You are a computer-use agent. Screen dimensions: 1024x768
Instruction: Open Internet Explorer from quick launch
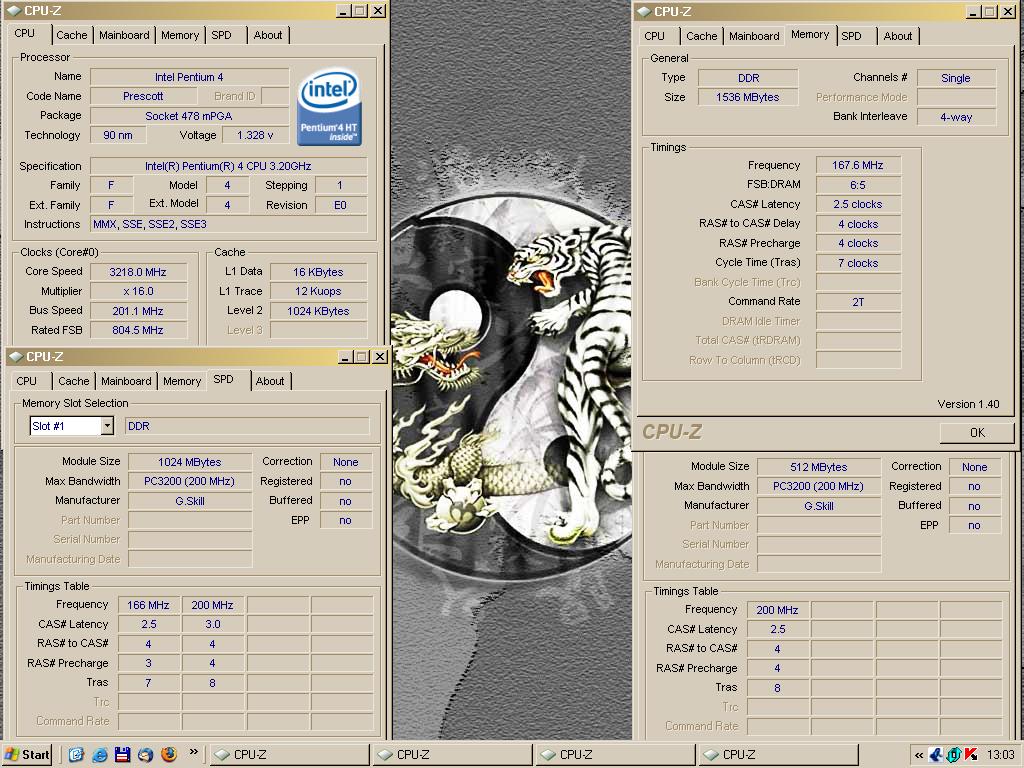99,754
